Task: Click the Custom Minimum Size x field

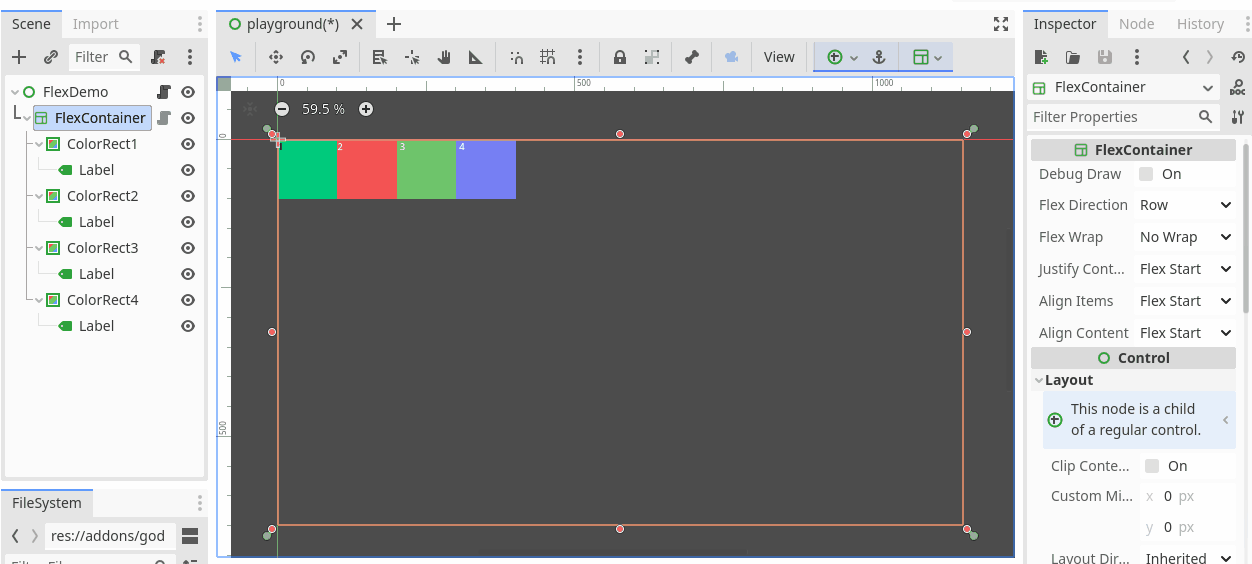Action: [x=1188, y=496]
